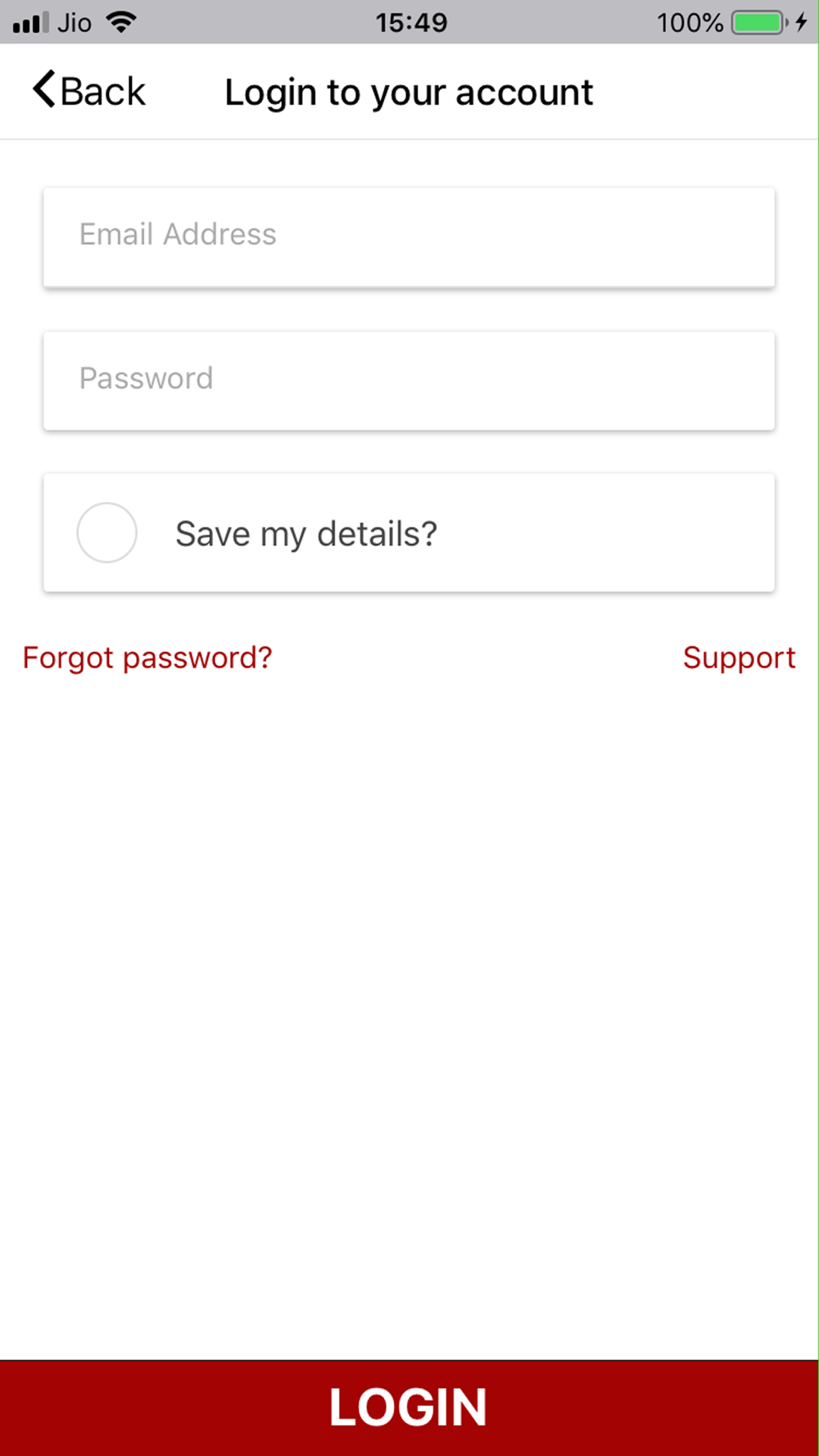Focus the Password input field

409,381
